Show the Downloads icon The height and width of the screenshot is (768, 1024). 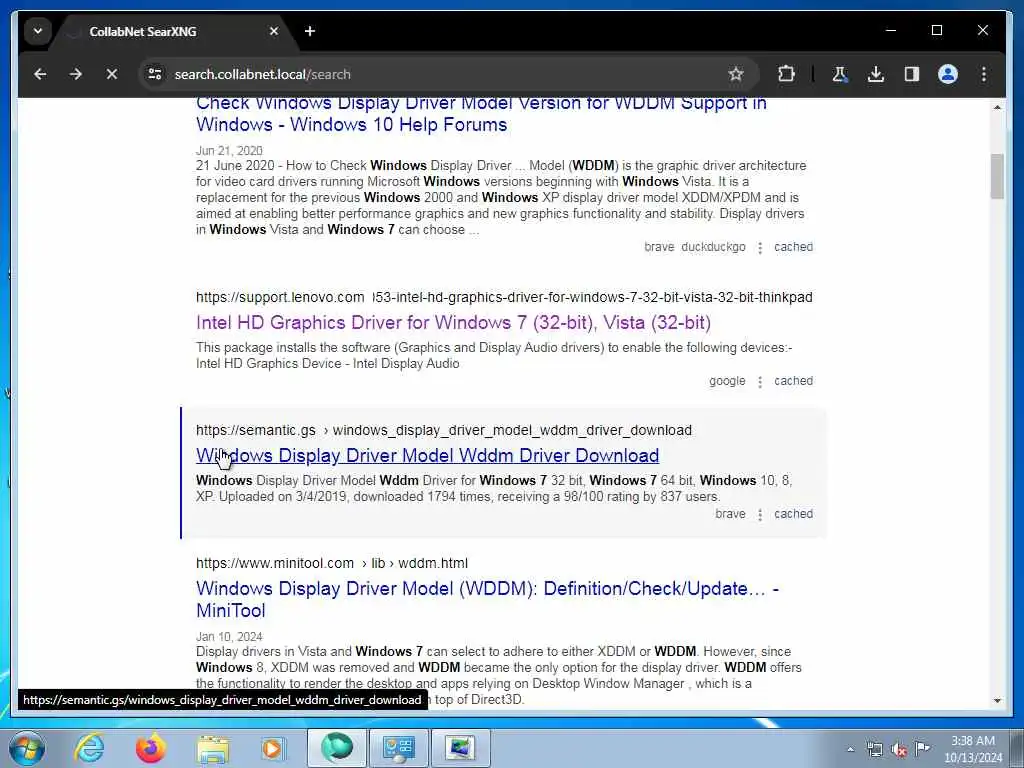click(x=876, y=74)
